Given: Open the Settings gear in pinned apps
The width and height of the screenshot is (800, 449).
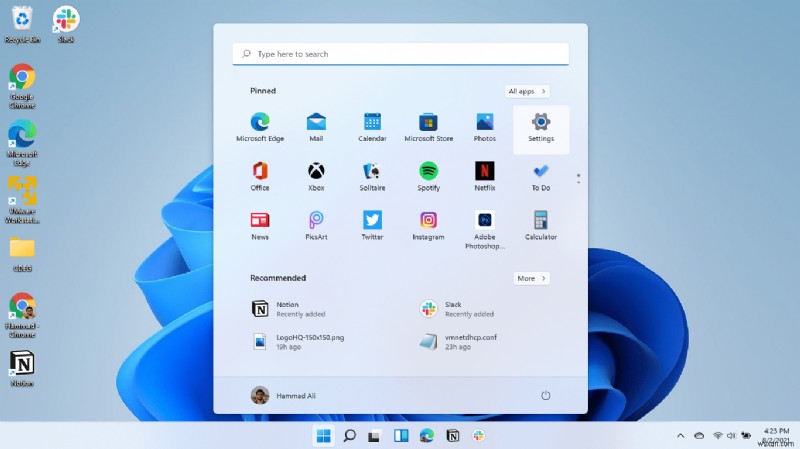Looking at the screenshot, I should (x=541, y=129).
